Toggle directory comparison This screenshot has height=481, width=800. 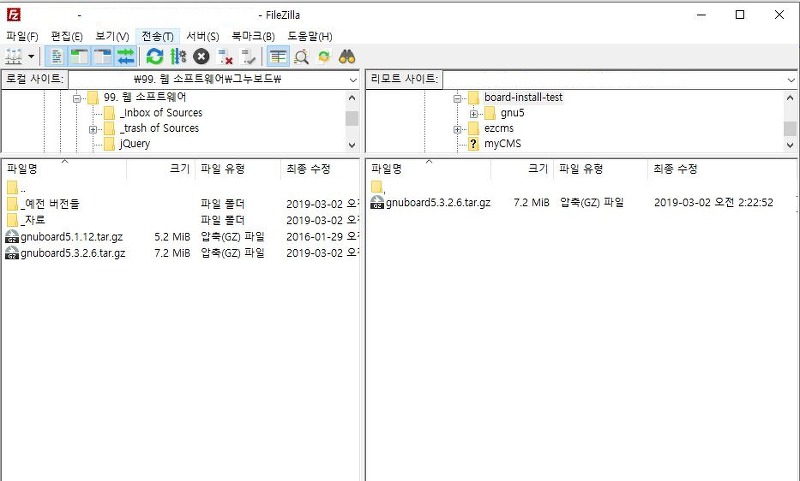[301, 57]
